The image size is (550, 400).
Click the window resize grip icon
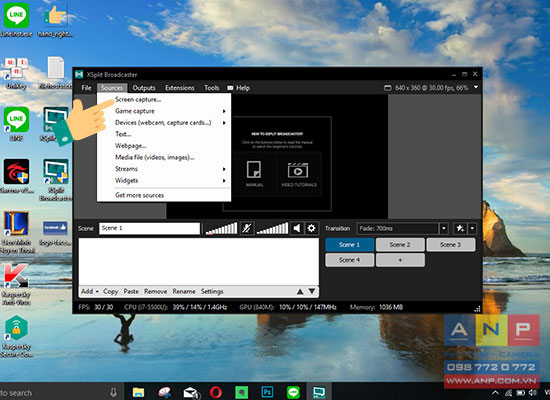coord(477,309)
